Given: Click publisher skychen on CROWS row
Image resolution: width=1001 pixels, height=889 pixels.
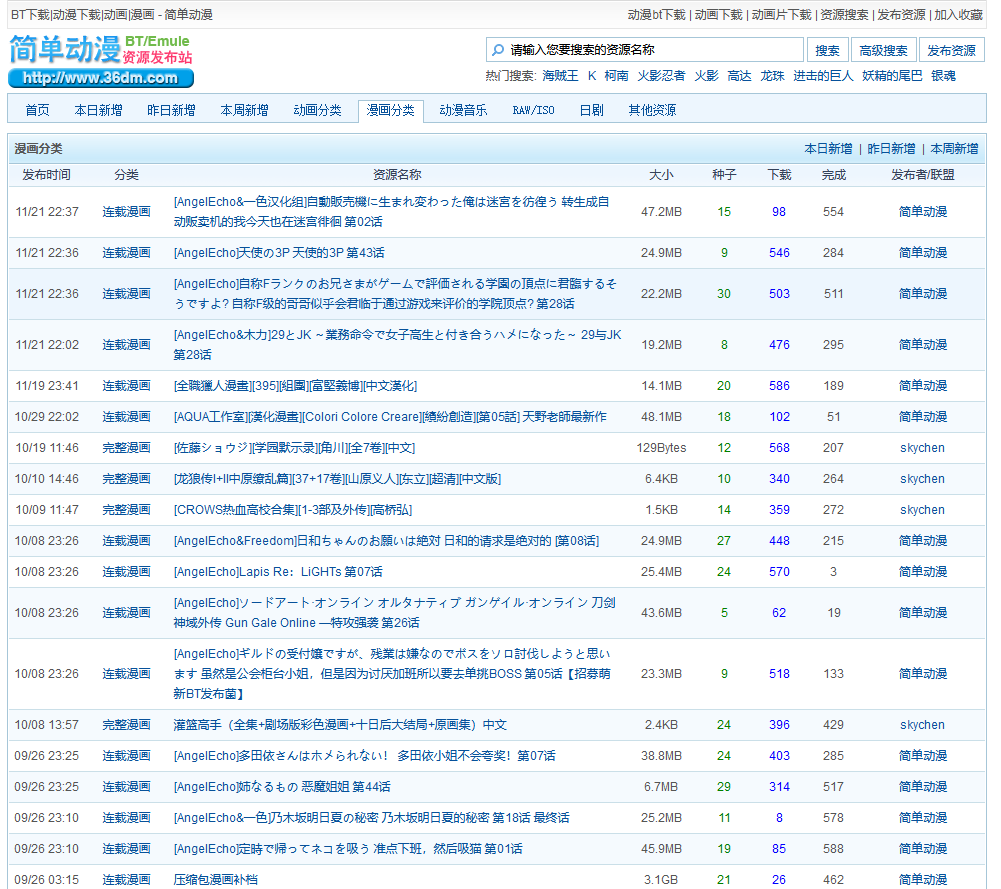Looking at the screenshot, I should click(x=922, y=510).
